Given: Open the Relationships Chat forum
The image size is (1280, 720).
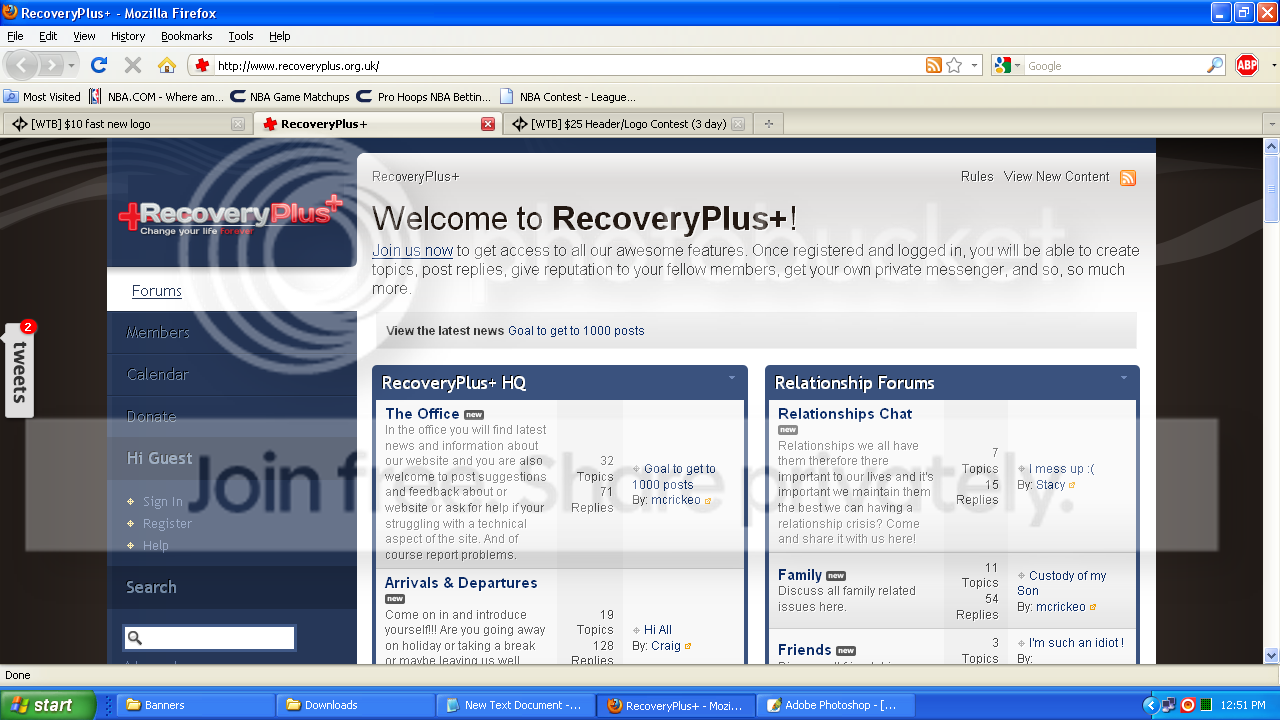Looking at the screenshot, I should click(845, 413).
